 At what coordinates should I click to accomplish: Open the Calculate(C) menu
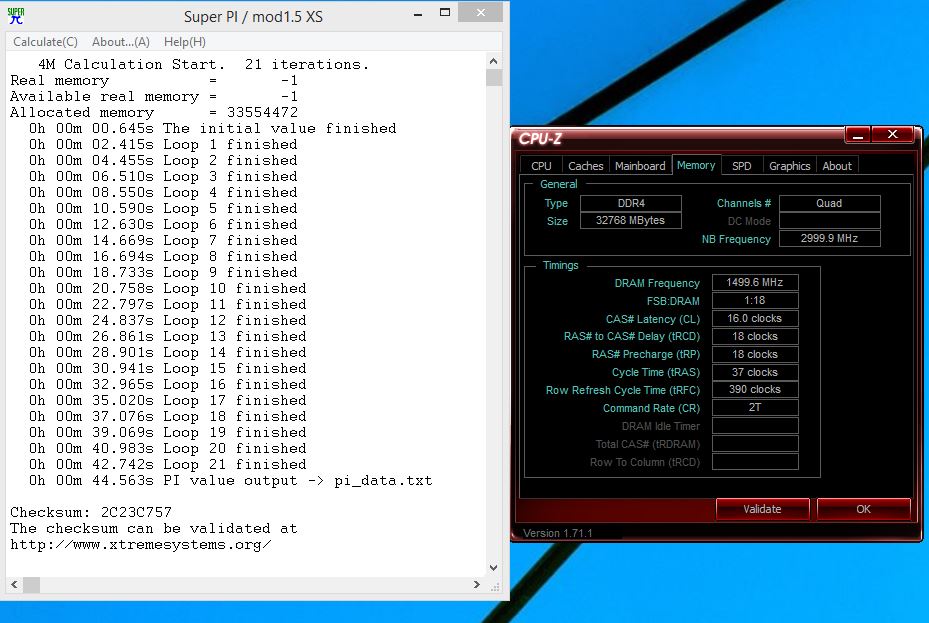click(46, 42)
